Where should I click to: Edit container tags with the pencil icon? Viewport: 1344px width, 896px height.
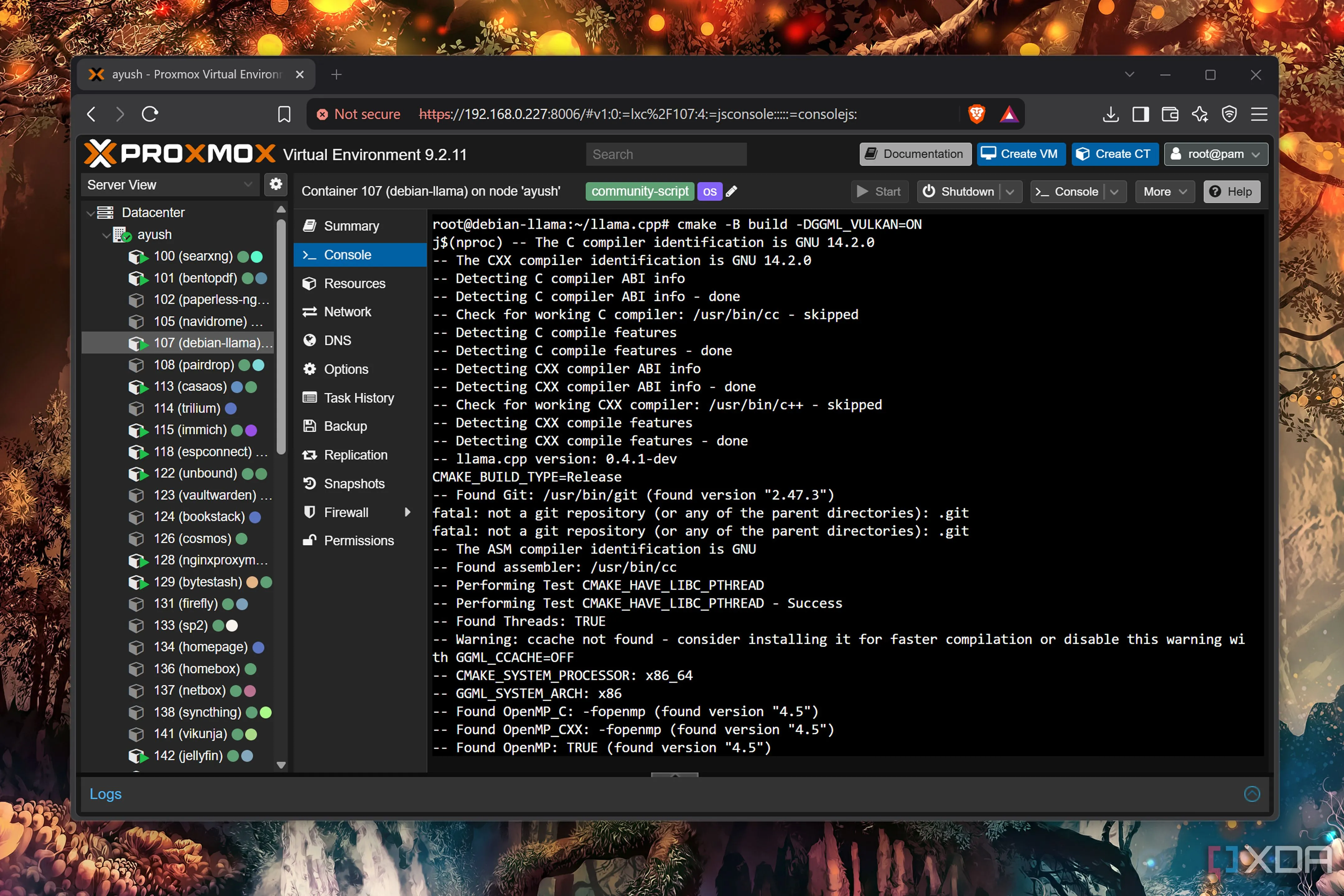coord(731,191)
